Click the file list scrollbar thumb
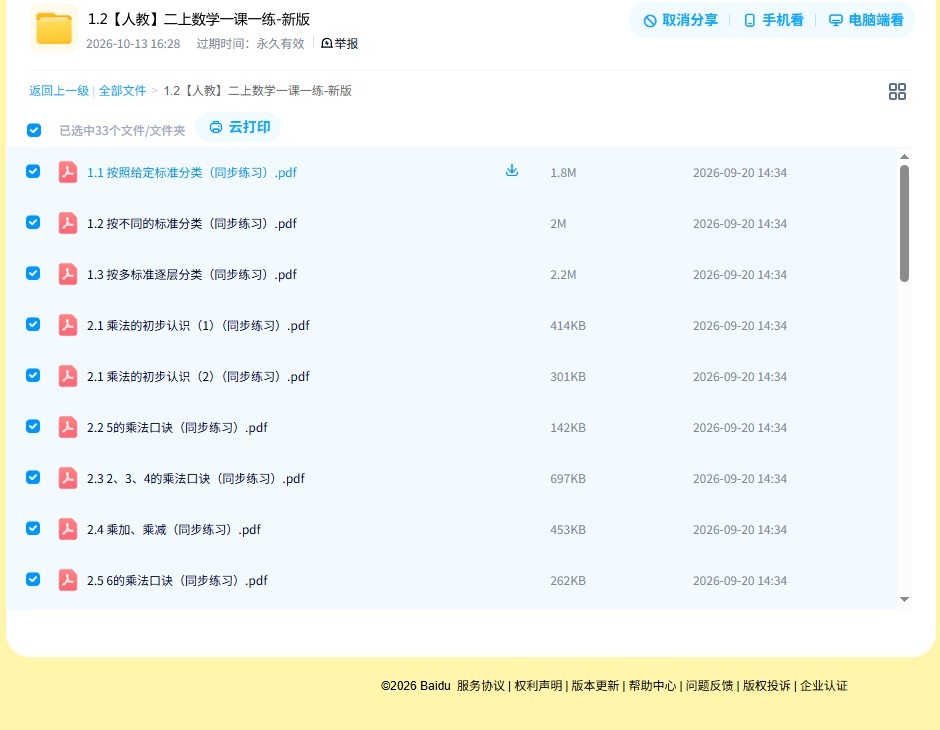 coord(904,223)
